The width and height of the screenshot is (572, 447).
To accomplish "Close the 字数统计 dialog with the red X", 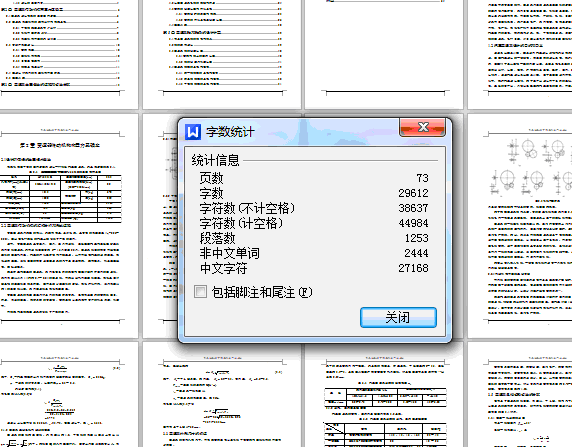I will tap(422, 127).
